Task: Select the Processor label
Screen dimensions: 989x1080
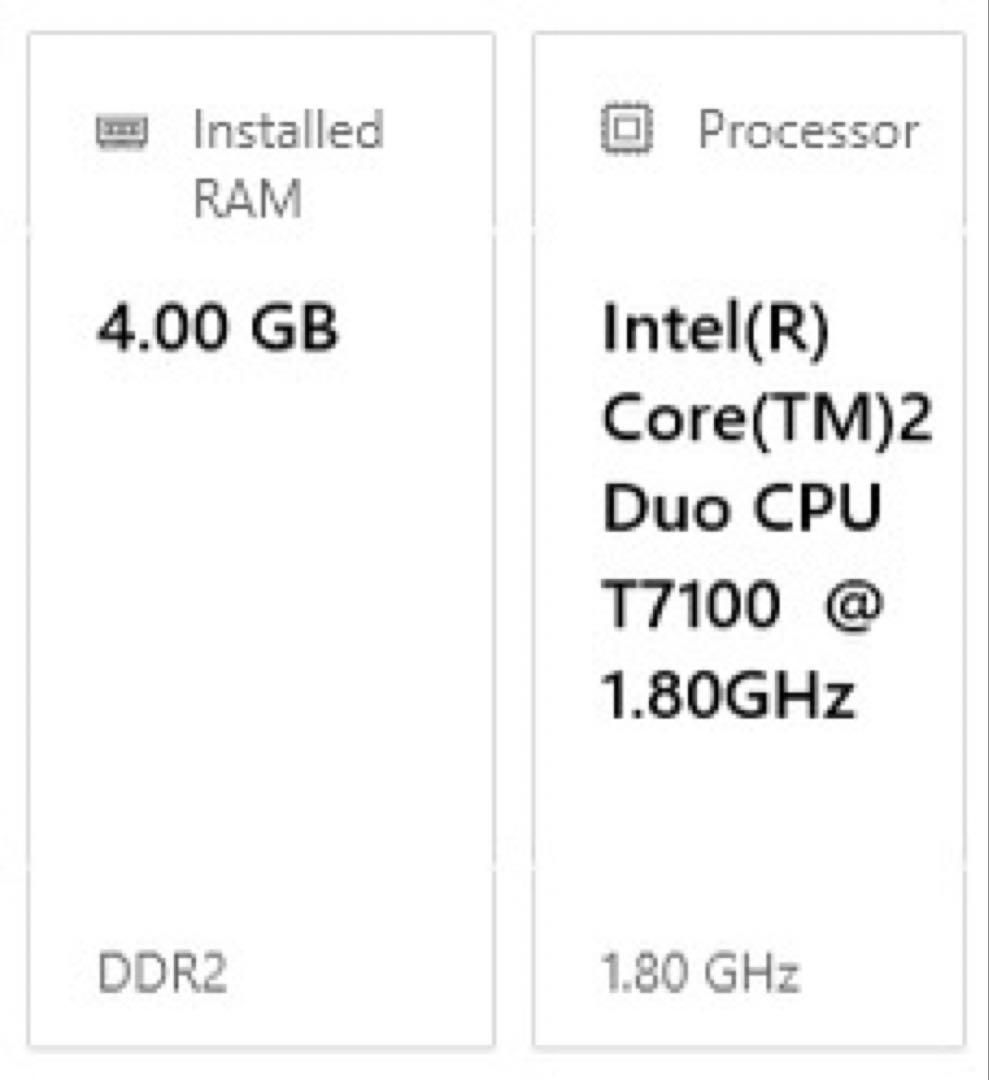Action: click(x=812, y=130)
